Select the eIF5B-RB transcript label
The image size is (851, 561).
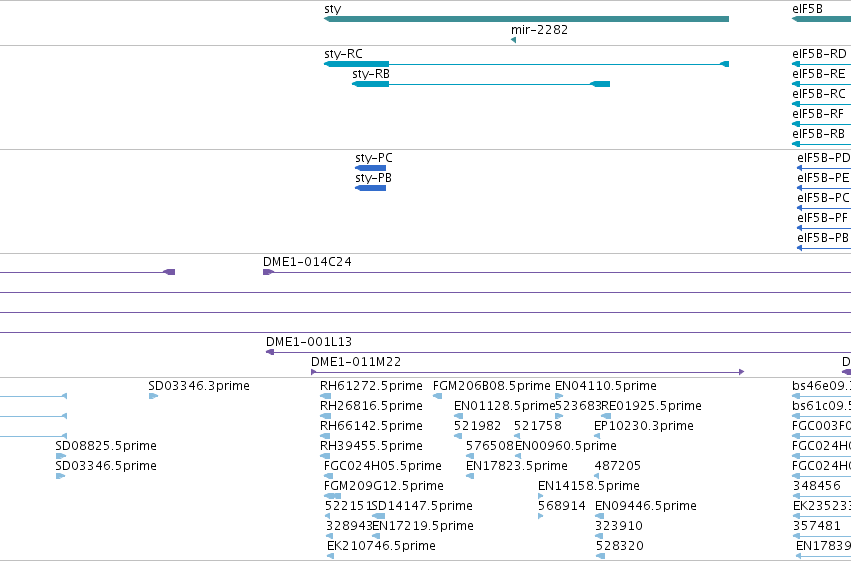tap(818, 135)
